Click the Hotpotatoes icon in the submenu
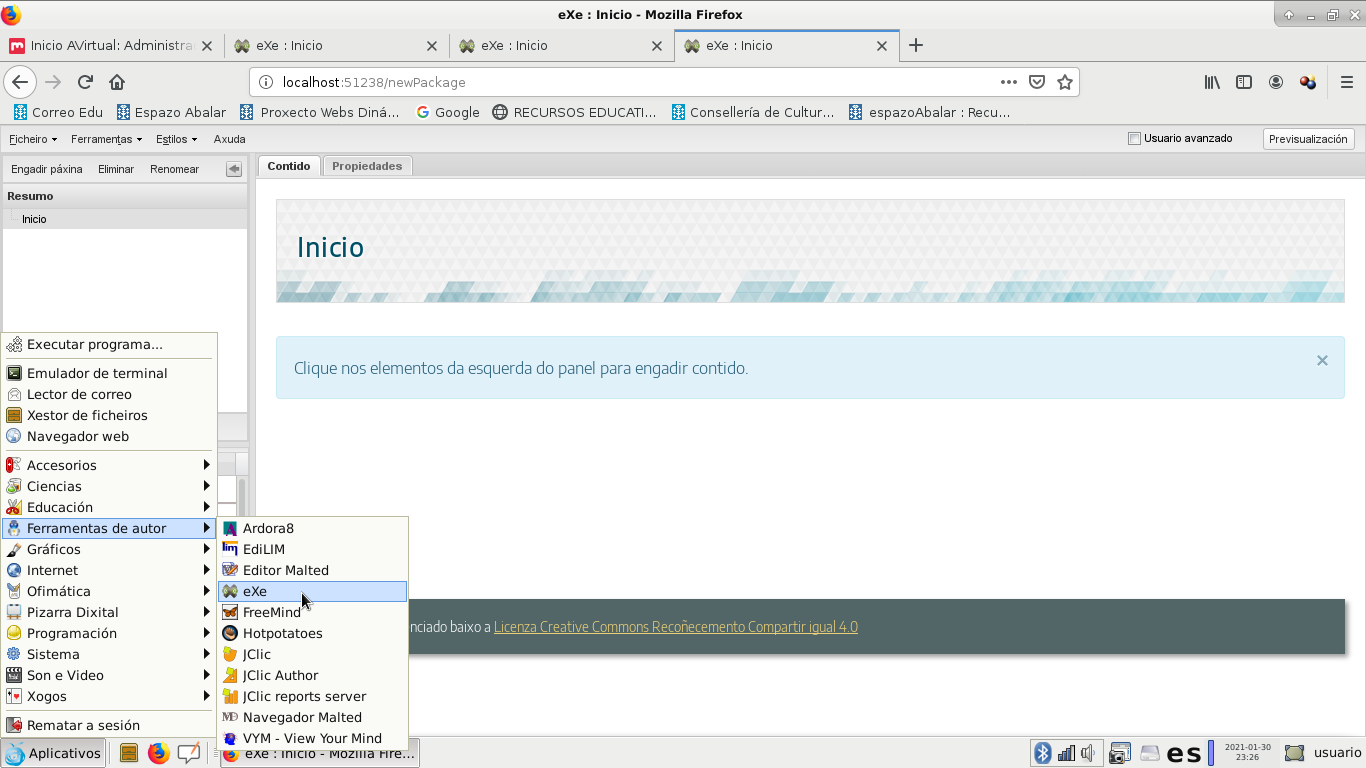 pyautogui.click(x=230, y=633)
